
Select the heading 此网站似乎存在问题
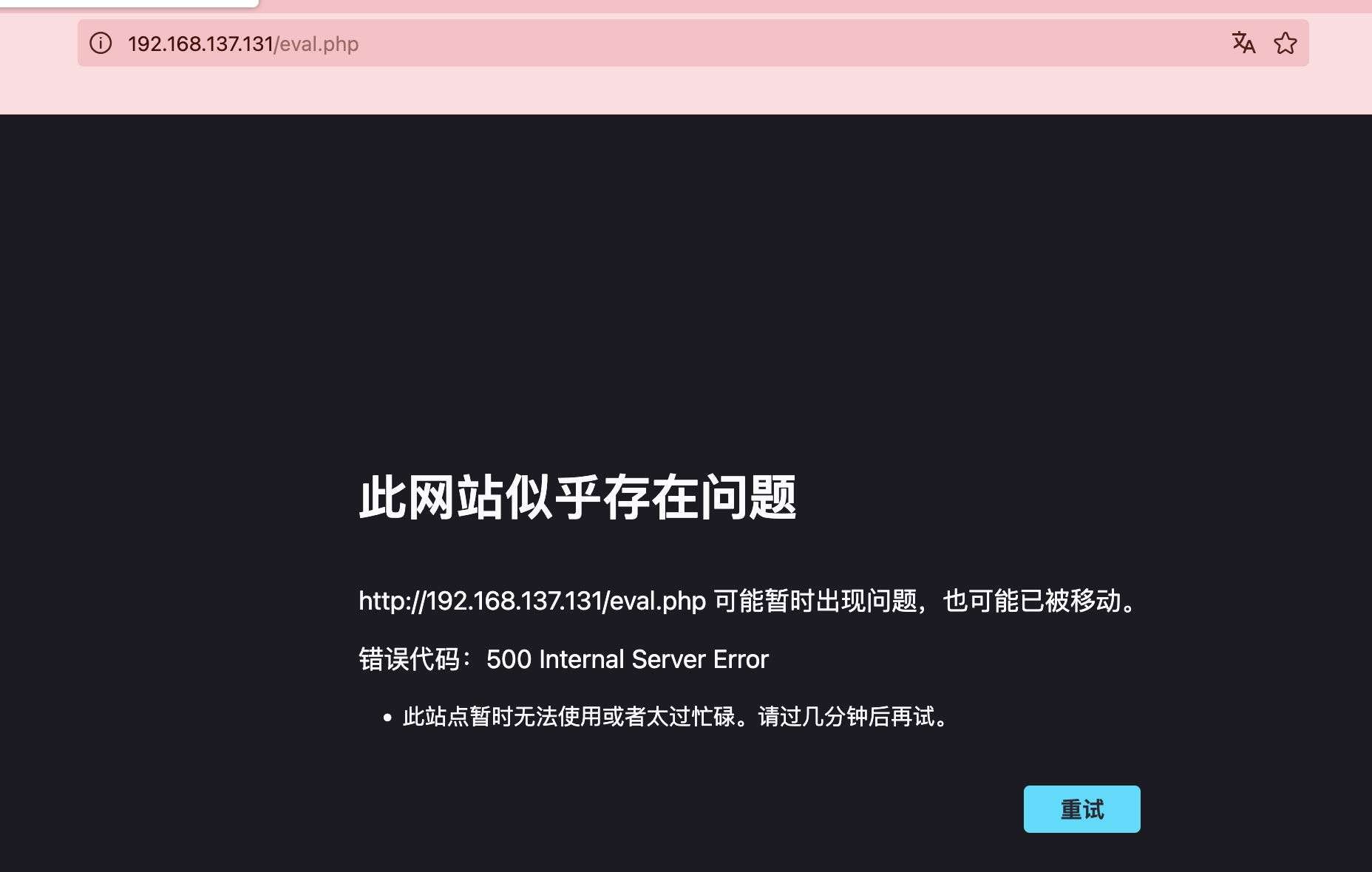pyautogui.click(x=577, y=497)
